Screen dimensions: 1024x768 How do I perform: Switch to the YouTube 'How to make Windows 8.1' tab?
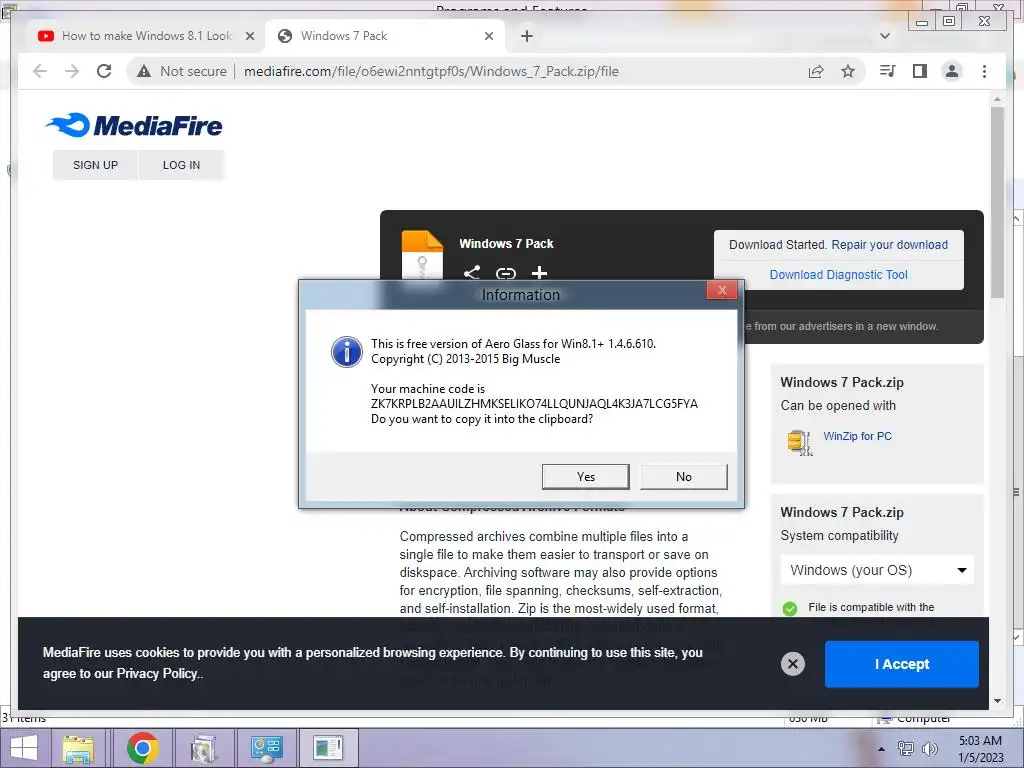click(x=147, y=36)
